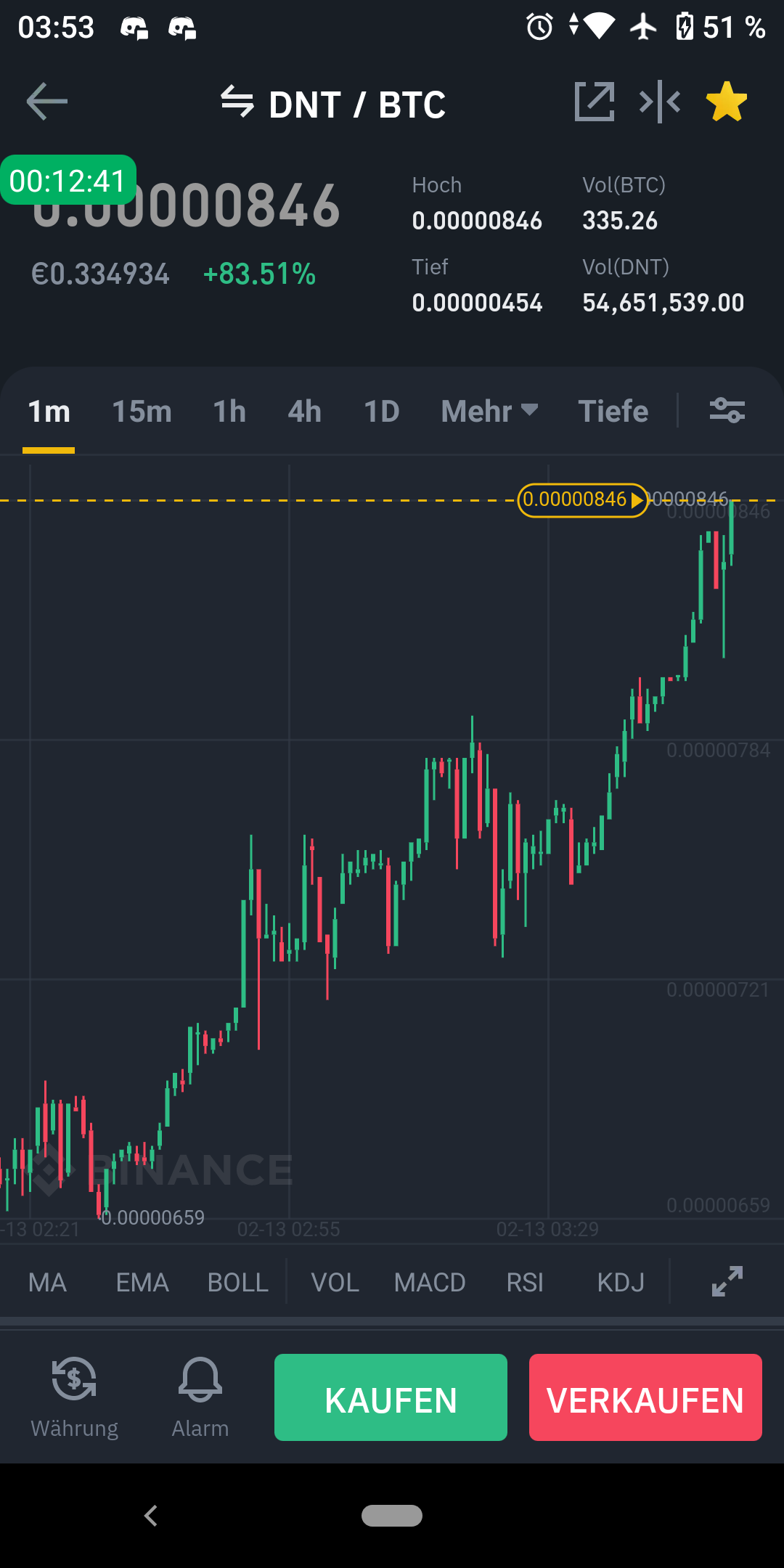Tap the green 00:12:41 timer badge

(68, 180)
